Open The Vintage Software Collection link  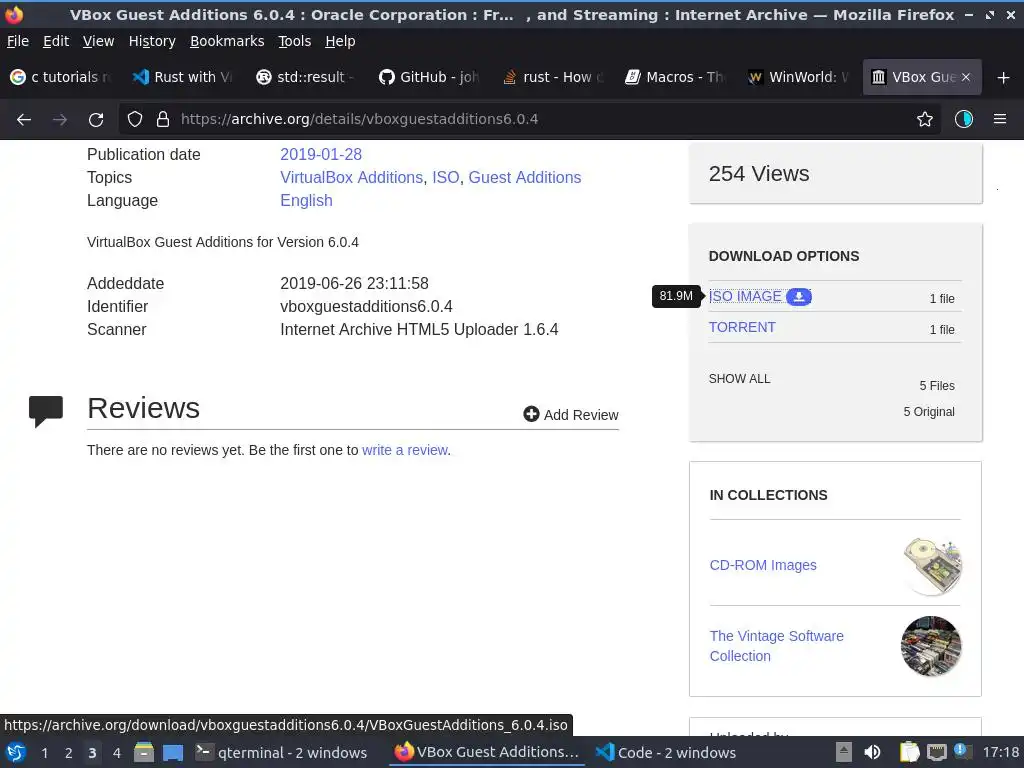coord(776,646)
